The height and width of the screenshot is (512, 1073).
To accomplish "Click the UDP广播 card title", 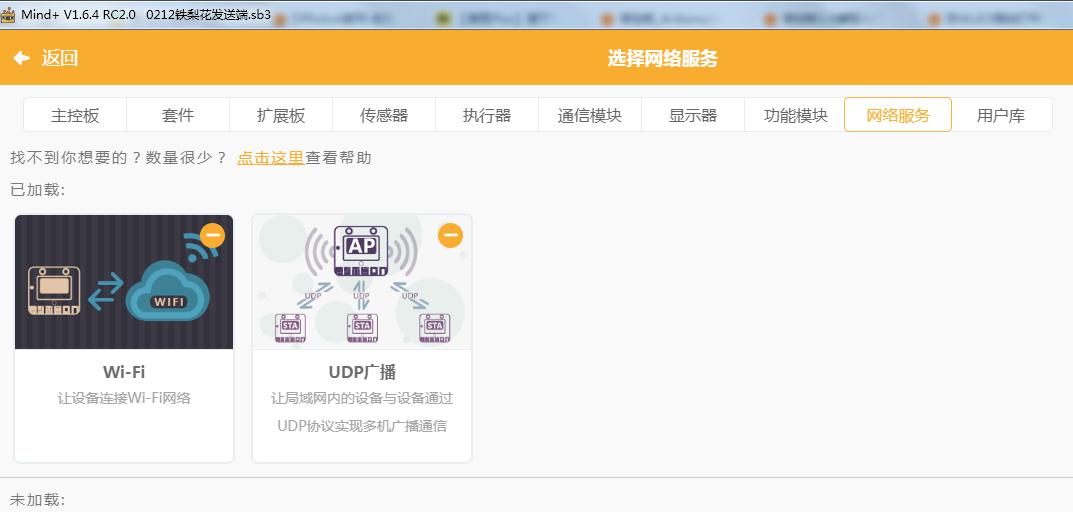I will pyautogui.click(x=362, y=372).
